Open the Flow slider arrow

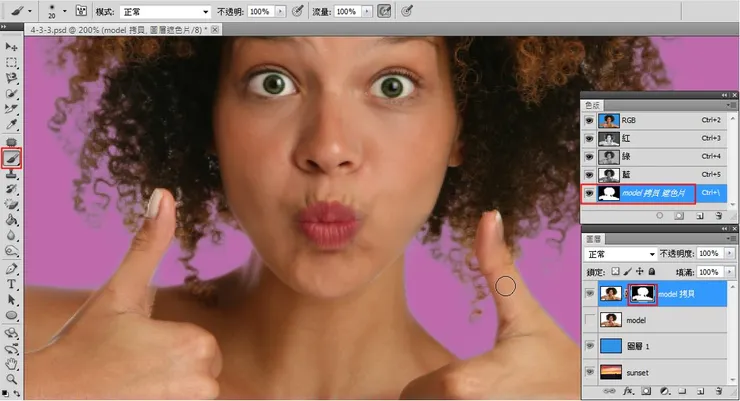(x=367, y=11)
